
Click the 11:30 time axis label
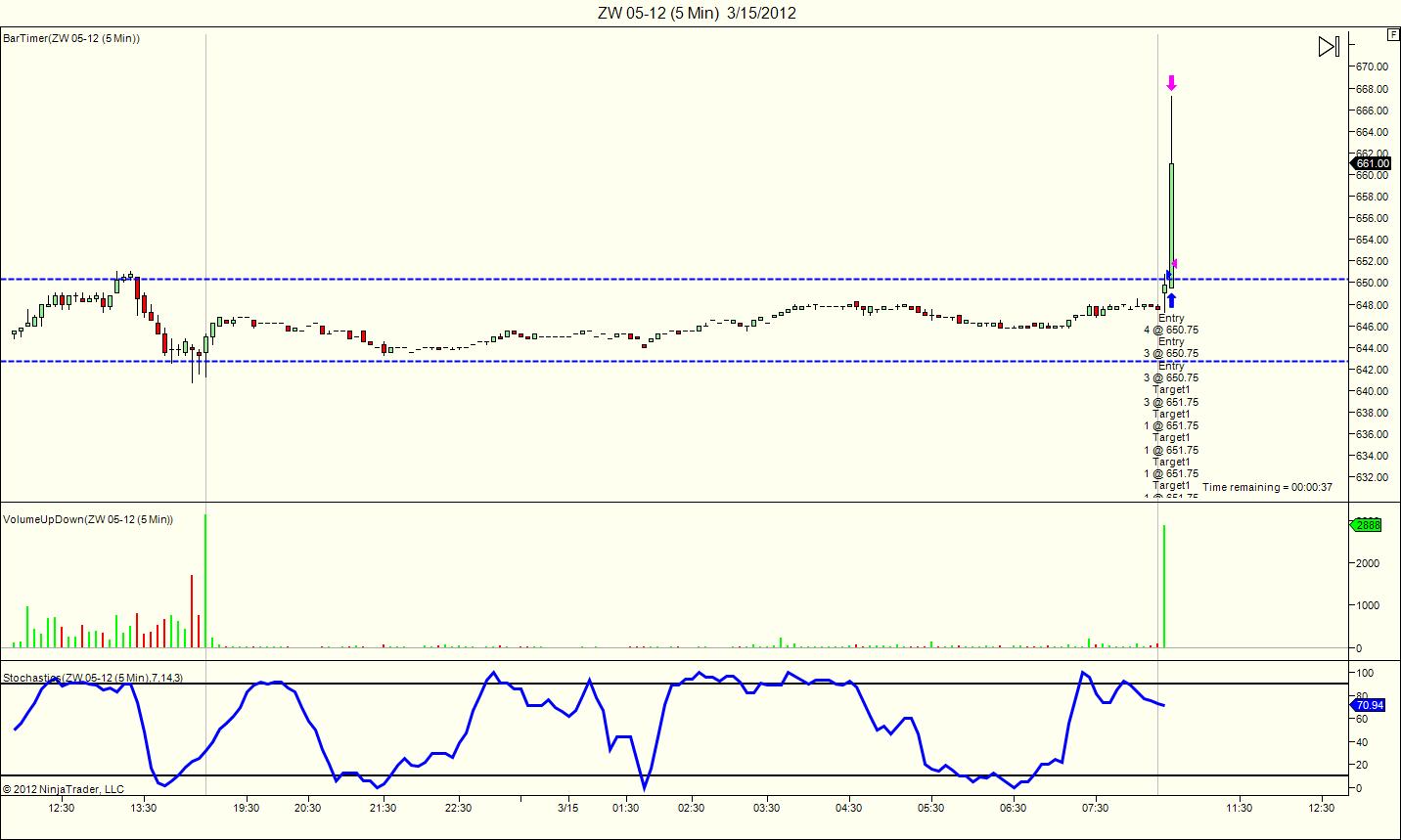[1240, 808]
